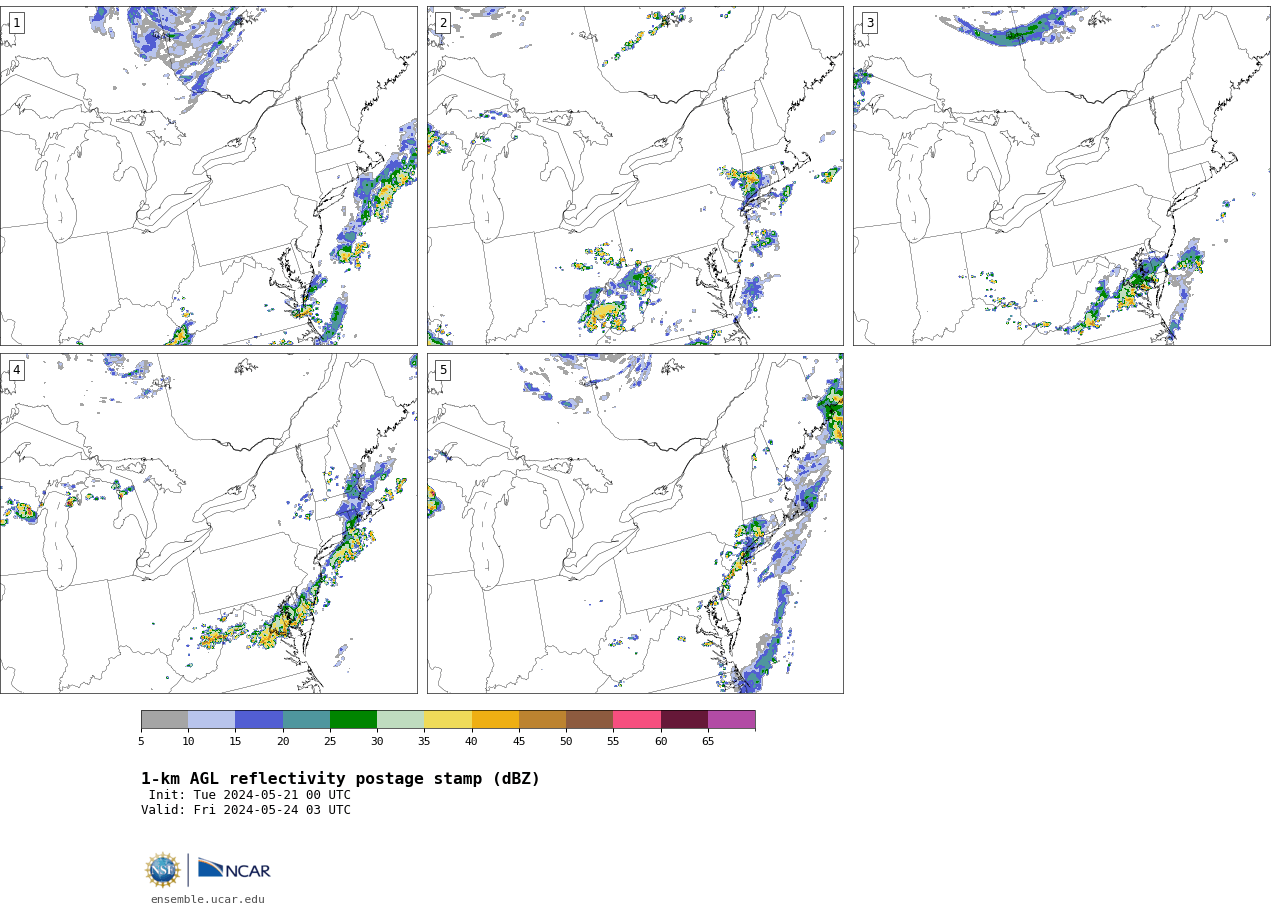Click the panel number 3 label

[x=869, y=23]
